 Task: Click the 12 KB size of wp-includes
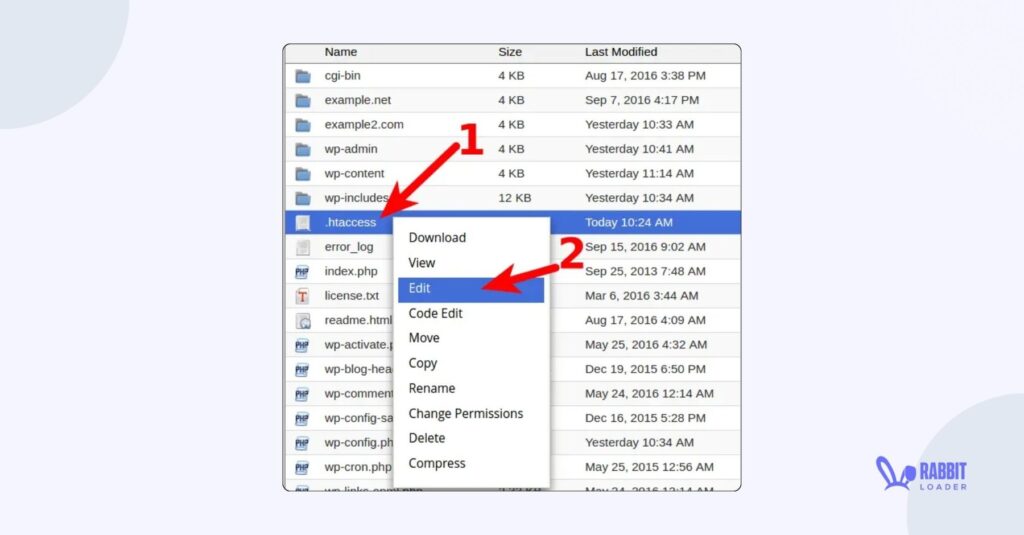tap(515, 198)
